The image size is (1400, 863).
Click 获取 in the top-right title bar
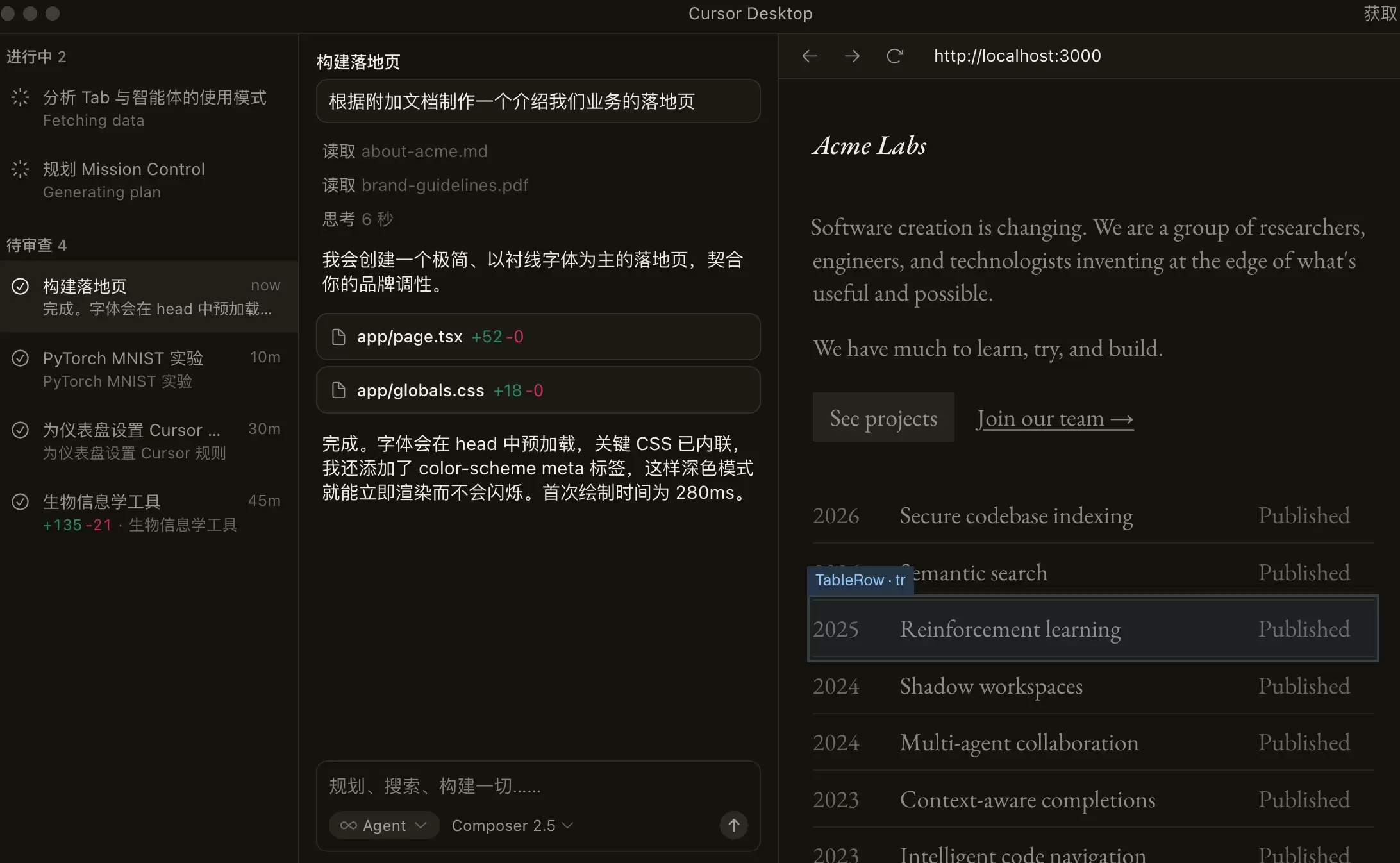pyautogui.click(x=1381, y=13)
